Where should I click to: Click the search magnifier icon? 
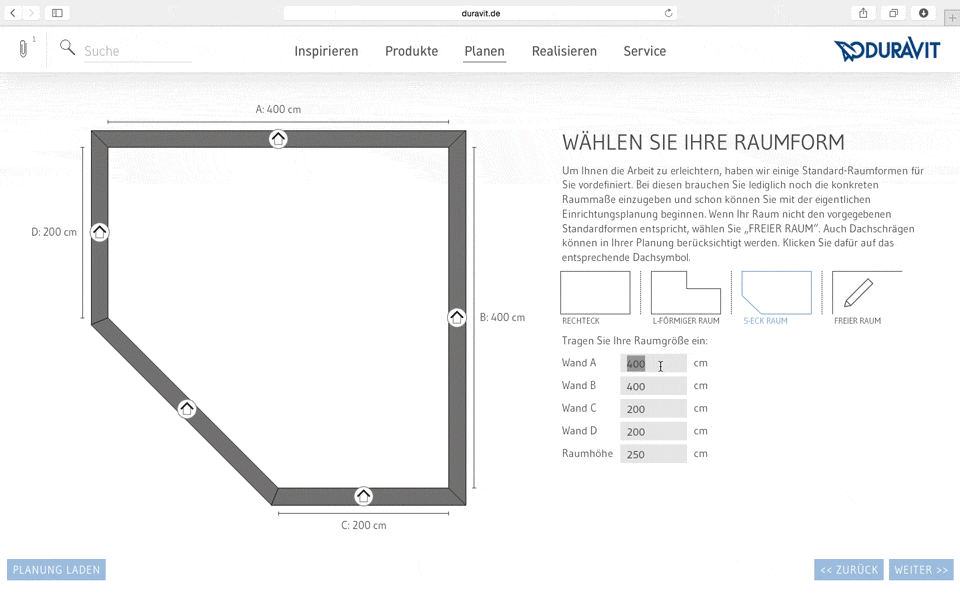pyautogui.click(x=67, y=48)
